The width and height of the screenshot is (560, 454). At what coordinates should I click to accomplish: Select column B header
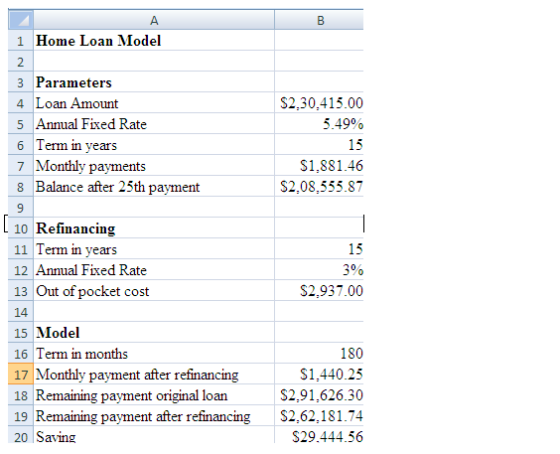point(319,20)
